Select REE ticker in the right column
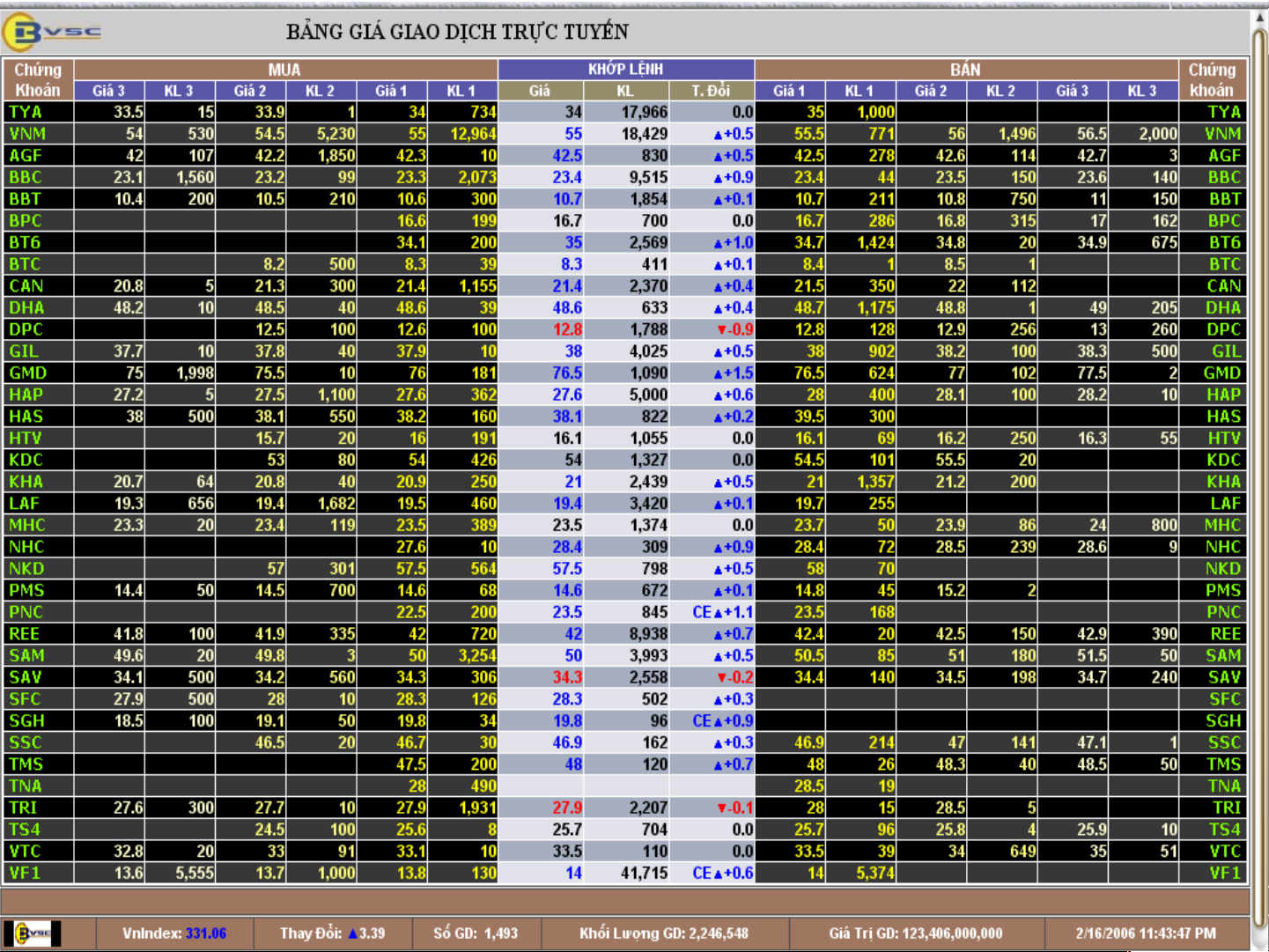1269x952 pixels. [1224, 634]
